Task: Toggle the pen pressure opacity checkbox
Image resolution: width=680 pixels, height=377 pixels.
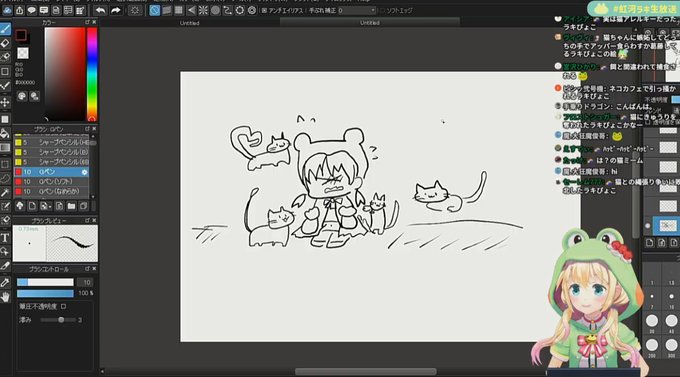Action: point(64,306)
